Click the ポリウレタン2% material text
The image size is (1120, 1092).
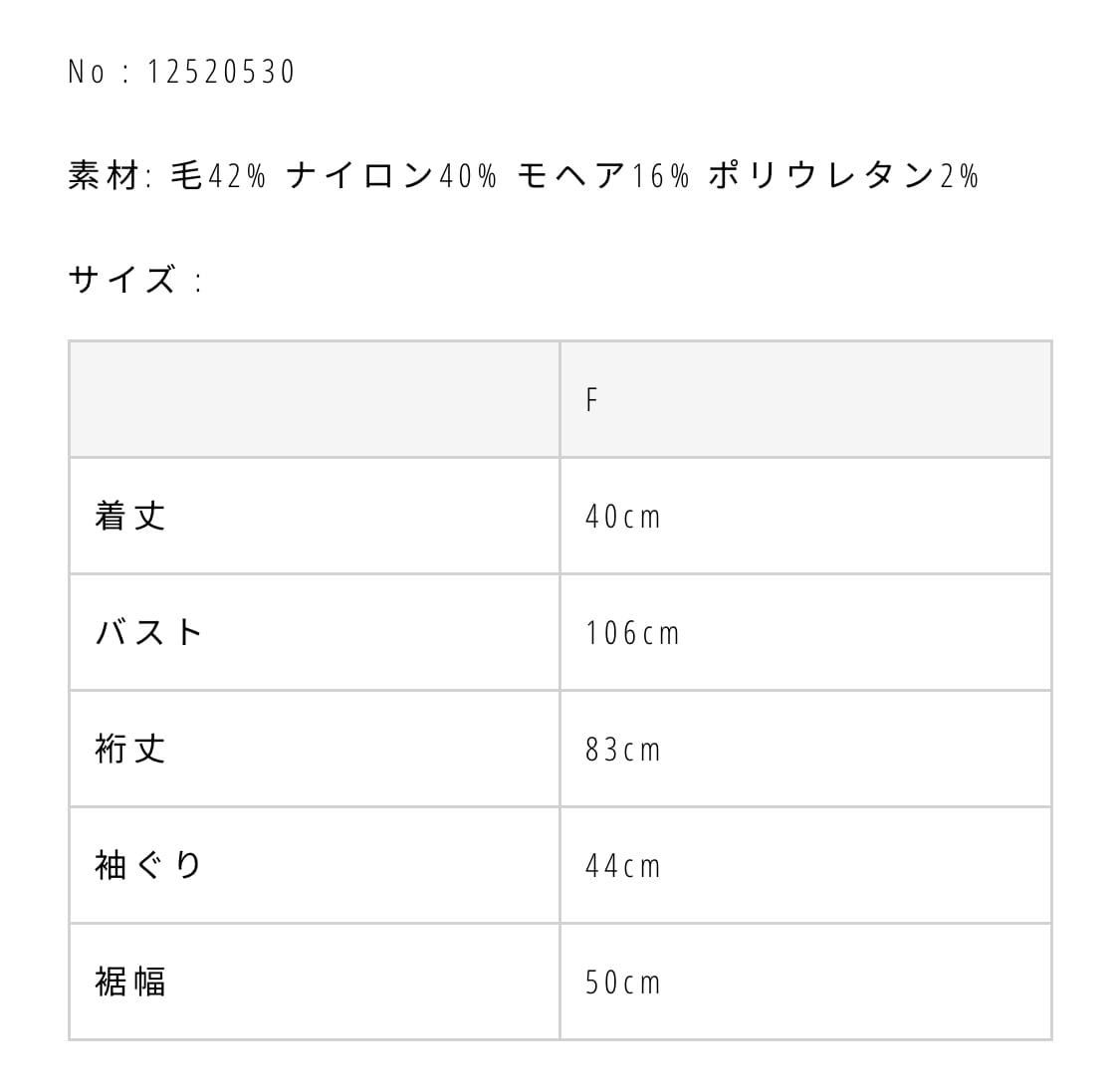pos(844,176)
